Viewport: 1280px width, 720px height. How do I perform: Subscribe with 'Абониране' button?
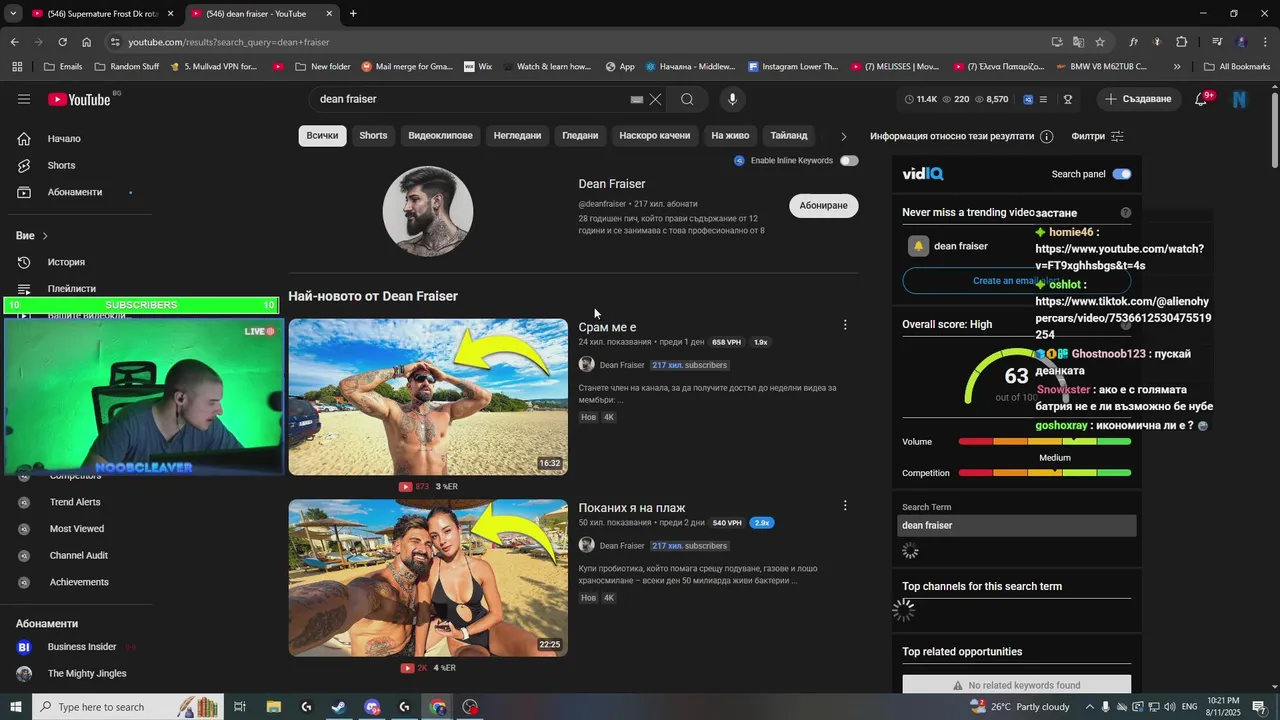pos(823,206)
